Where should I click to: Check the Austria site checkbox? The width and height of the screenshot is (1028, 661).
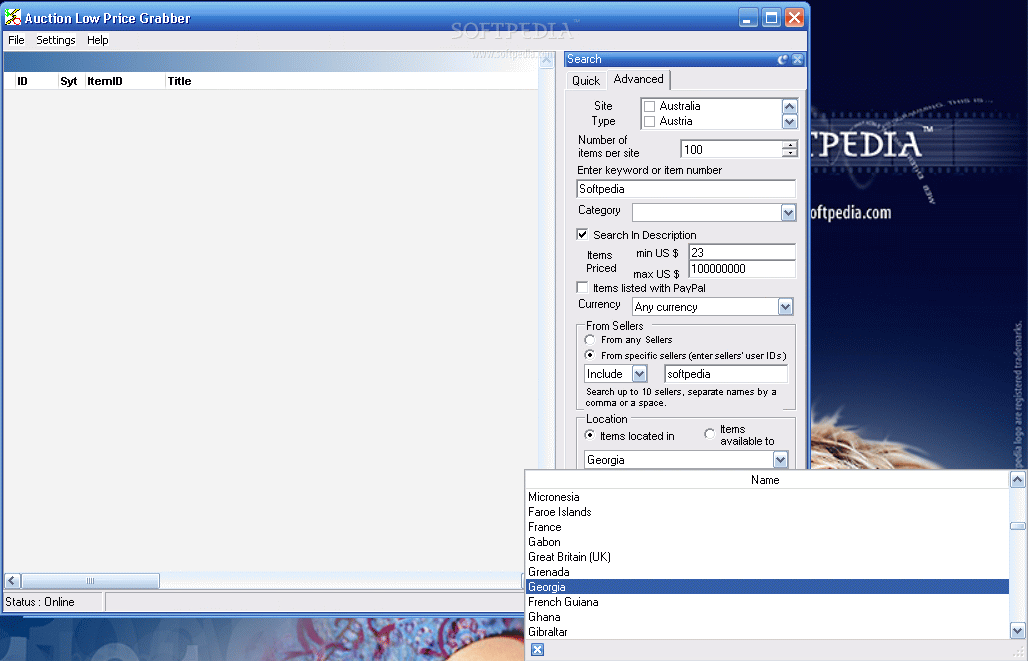click(x=650, y=121)
